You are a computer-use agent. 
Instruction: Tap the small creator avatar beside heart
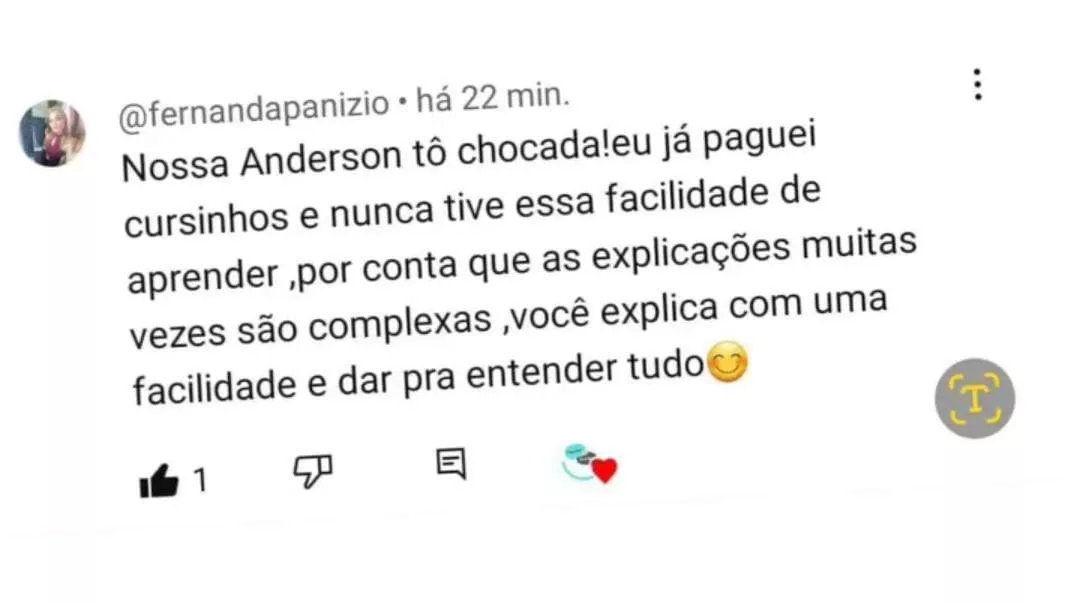pyautogui.click(x=579, y=461)
